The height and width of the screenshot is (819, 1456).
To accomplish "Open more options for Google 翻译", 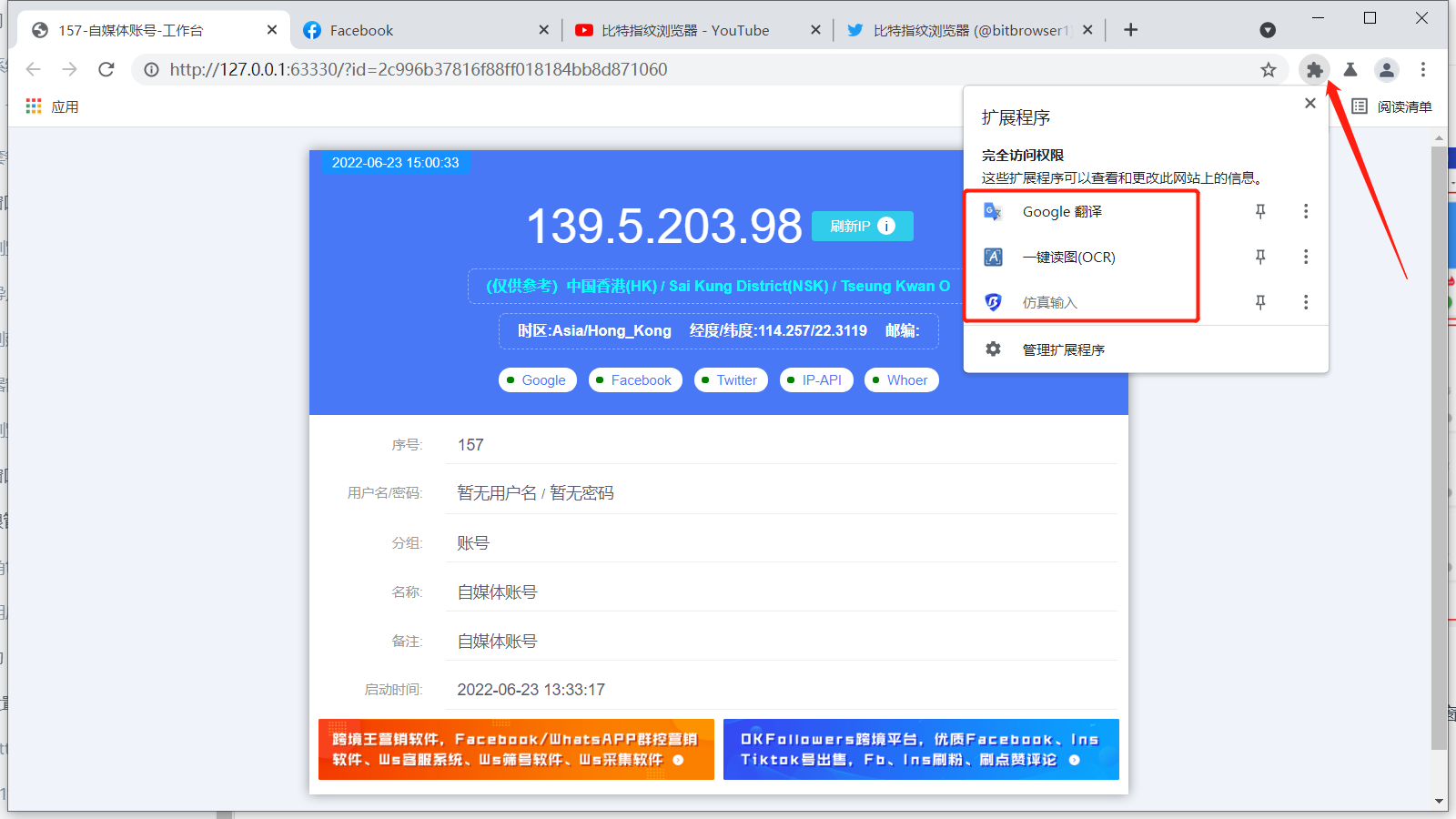I will coord(1306,211).
